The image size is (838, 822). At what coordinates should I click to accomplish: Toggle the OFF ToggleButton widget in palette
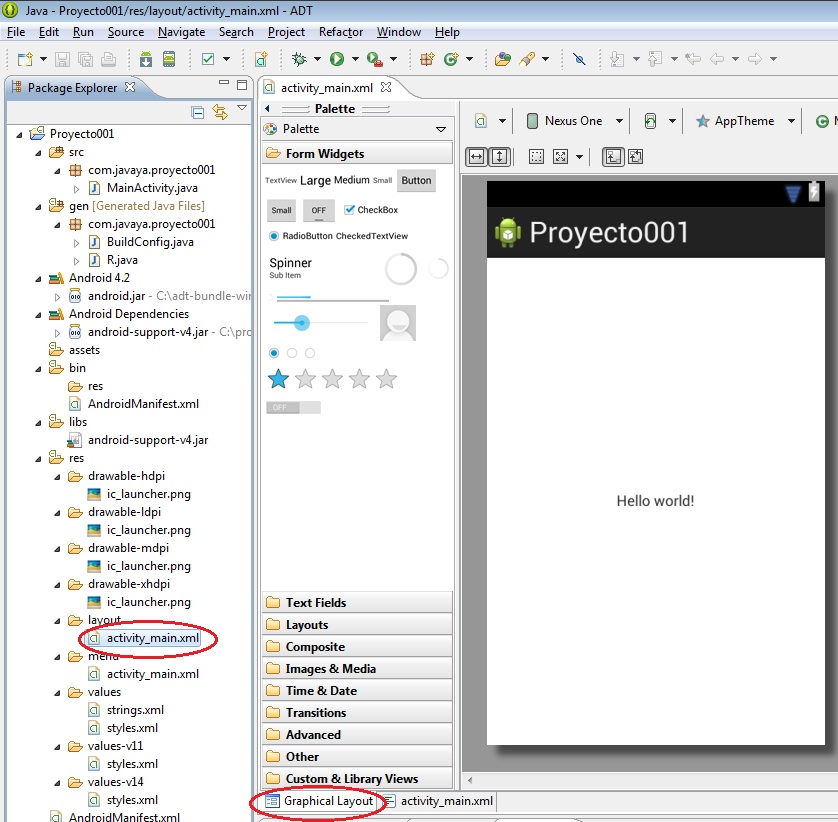point(319,210)
